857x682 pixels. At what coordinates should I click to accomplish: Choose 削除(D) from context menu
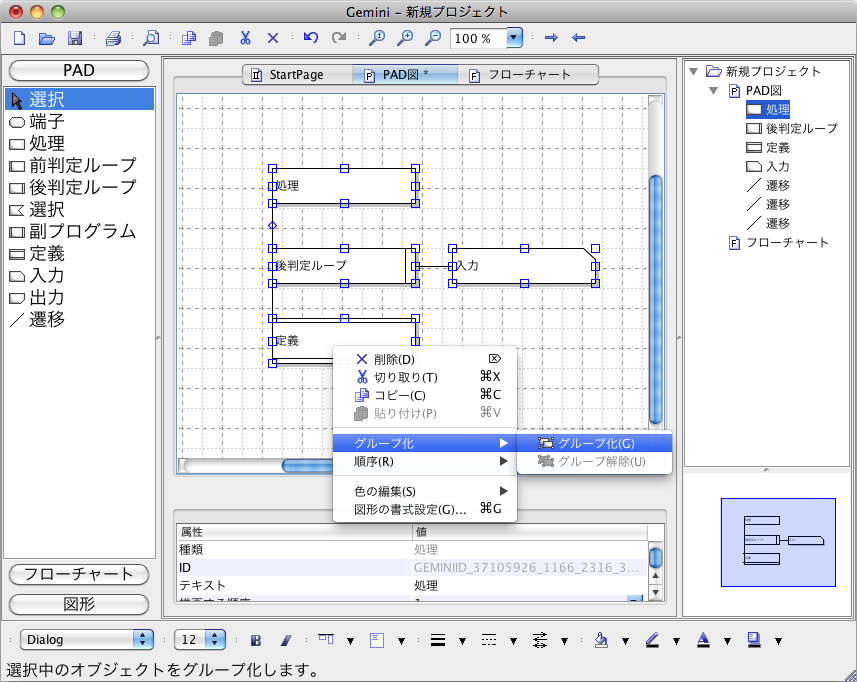[x=425, y=359]
